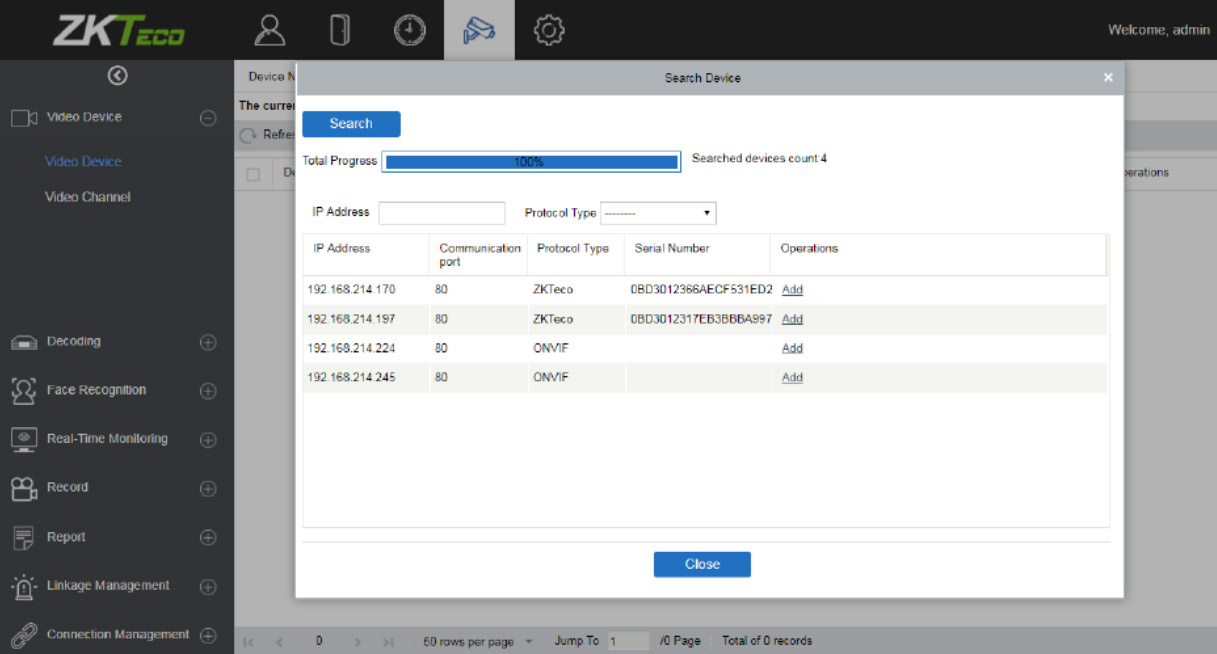This screenshot has width=1217, height=654.
Task: Click the Total Progress bar
Action: click(x=531, y=162)
